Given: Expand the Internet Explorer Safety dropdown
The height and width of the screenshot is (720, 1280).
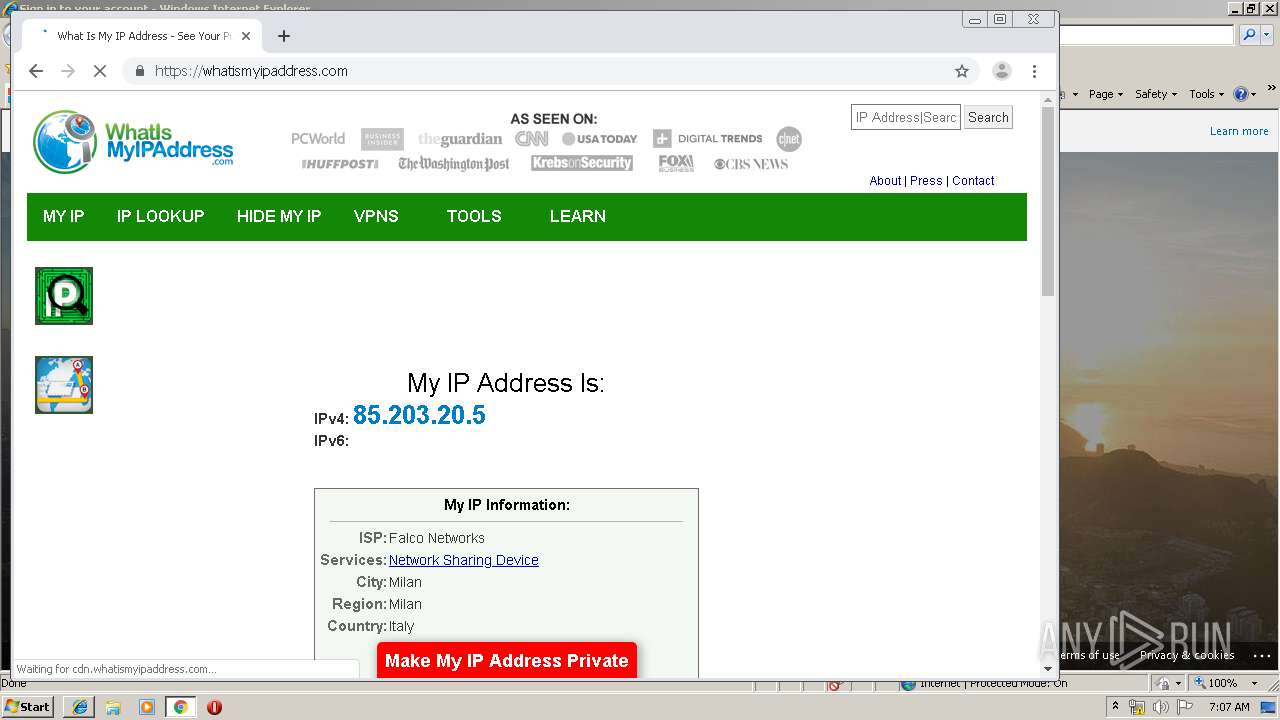Looking at the screenshot, I should coord(1156,94).
